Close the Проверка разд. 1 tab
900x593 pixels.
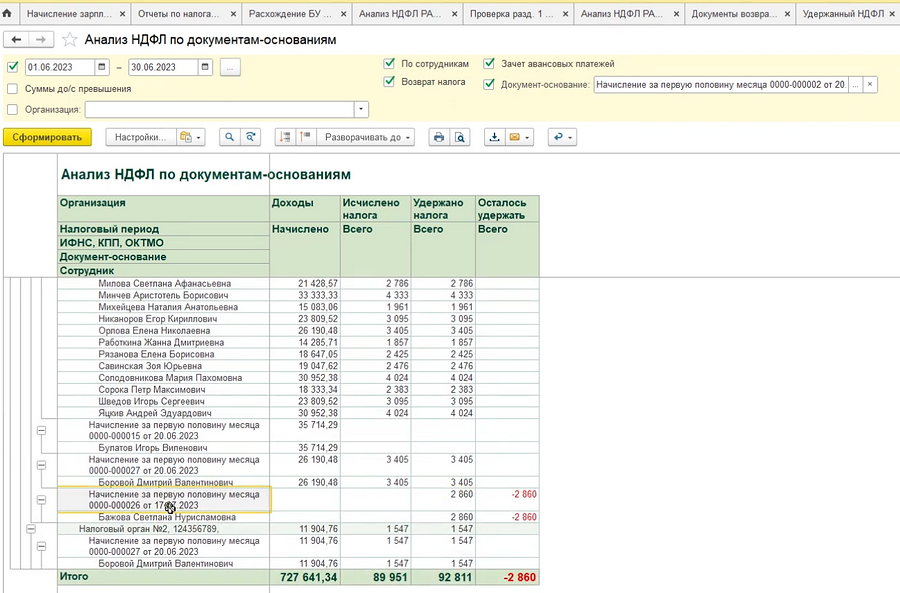tap(565, 14)
